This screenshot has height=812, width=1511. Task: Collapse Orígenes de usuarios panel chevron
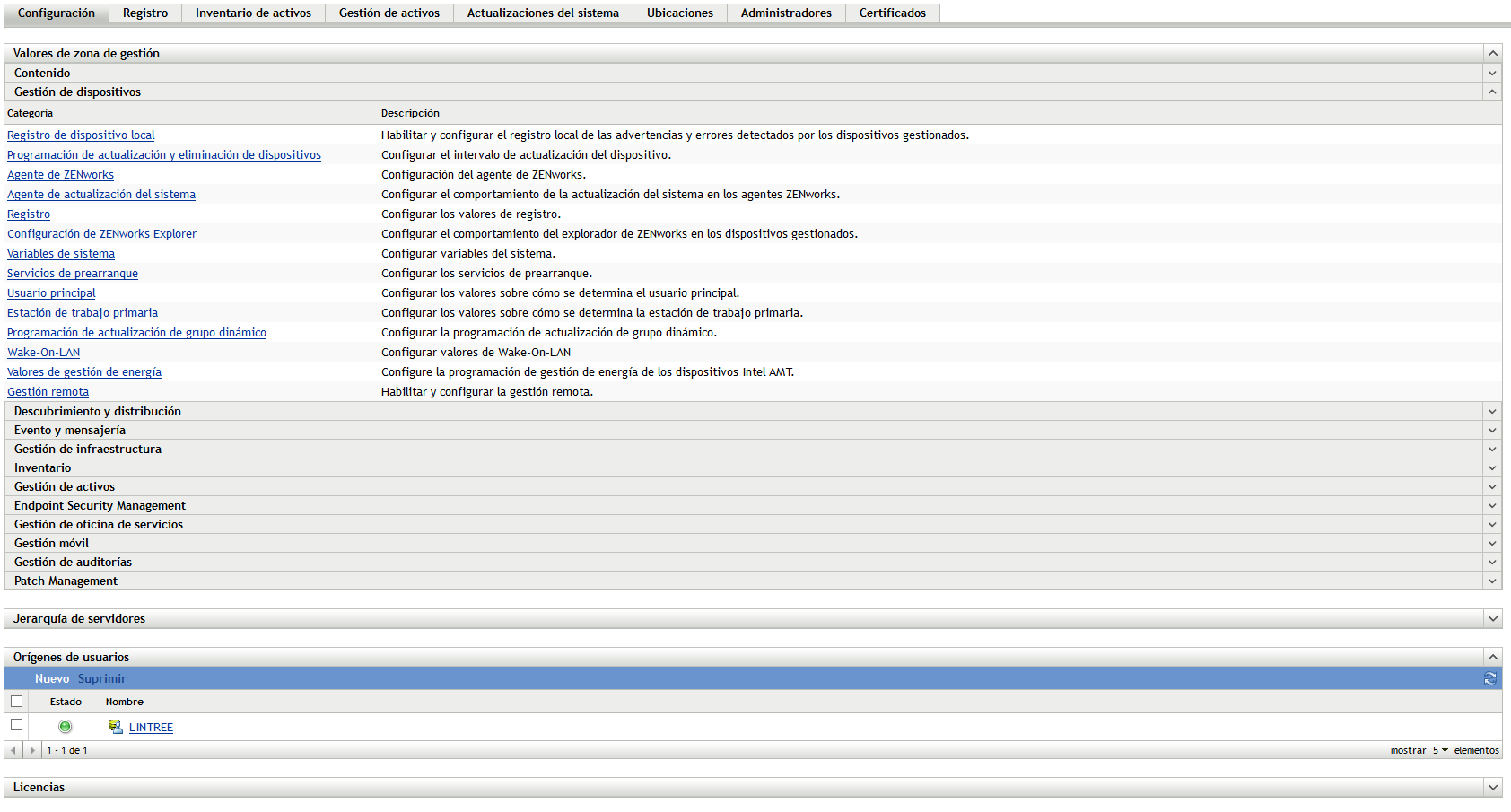click(1492, 658)
